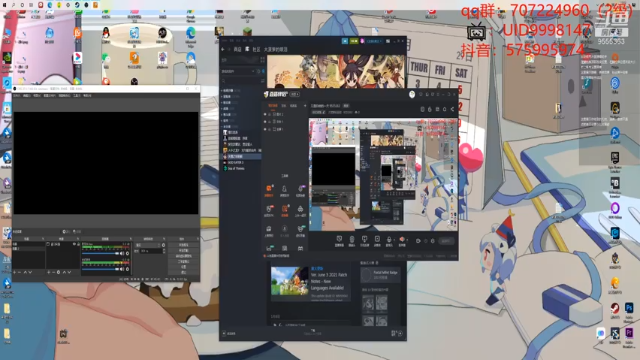Toggle the lock on OBS source
This screenshot has width=640, height=360.
pyautogui.click(x=78, y=244)
